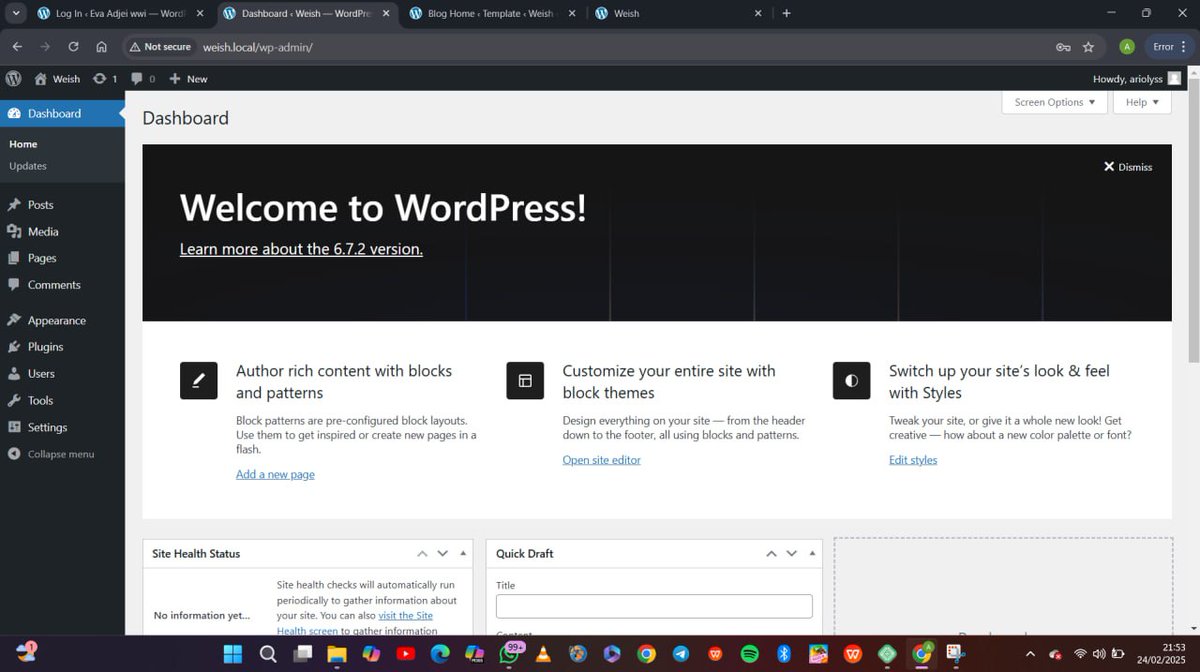Open Windows taskbar Search
Image resolution: width=1200 pixels, height=672 pixels.
tap(268, 654)
